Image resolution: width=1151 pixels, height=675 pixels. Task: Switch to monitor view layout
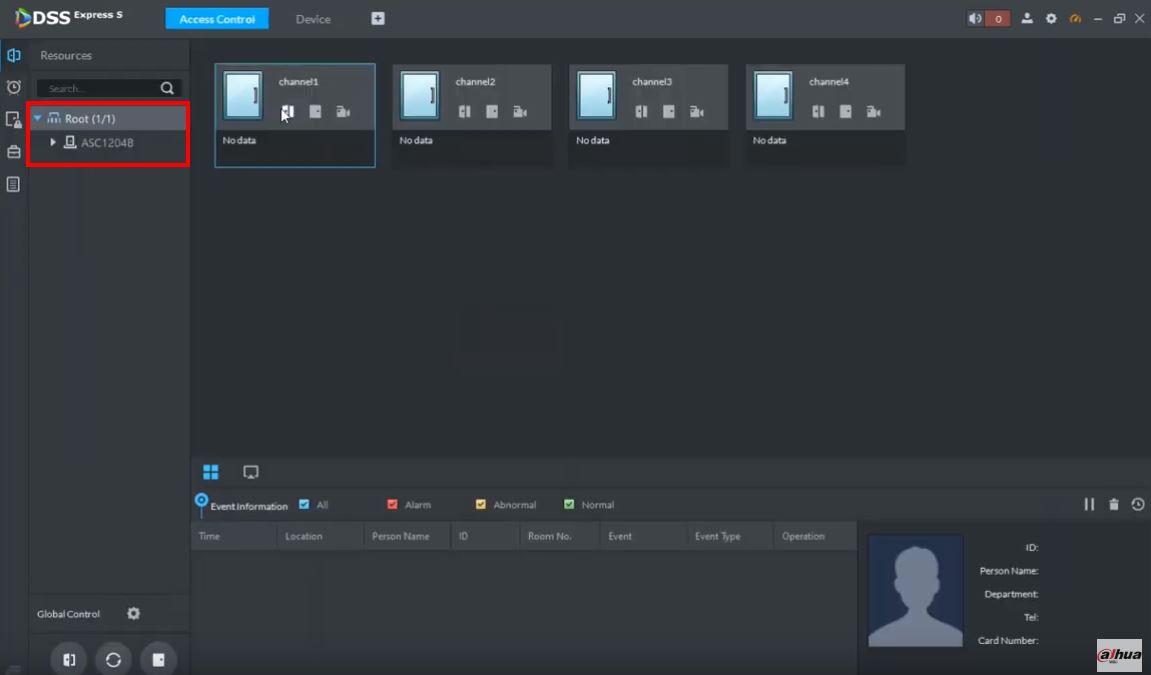coord(250,472)
